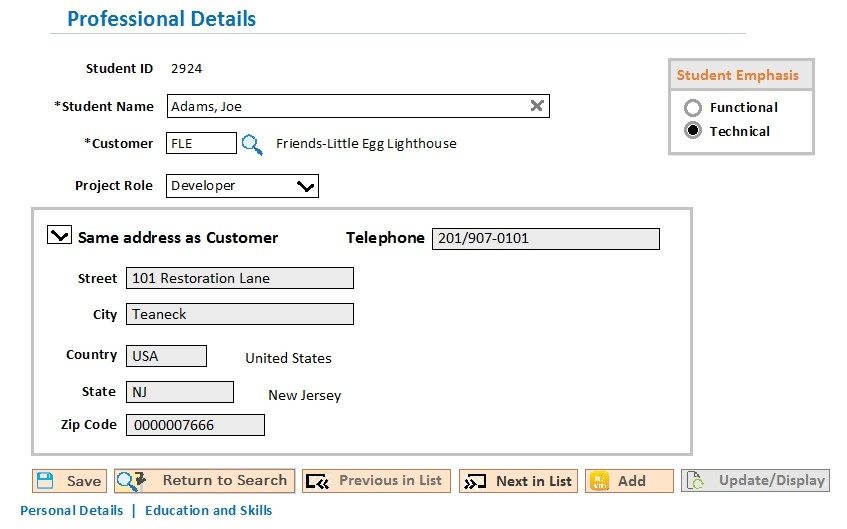The height and width of the screenshot is (529, 847).
Task: Click the State field showing NJ
Action: tap(180, 392)
